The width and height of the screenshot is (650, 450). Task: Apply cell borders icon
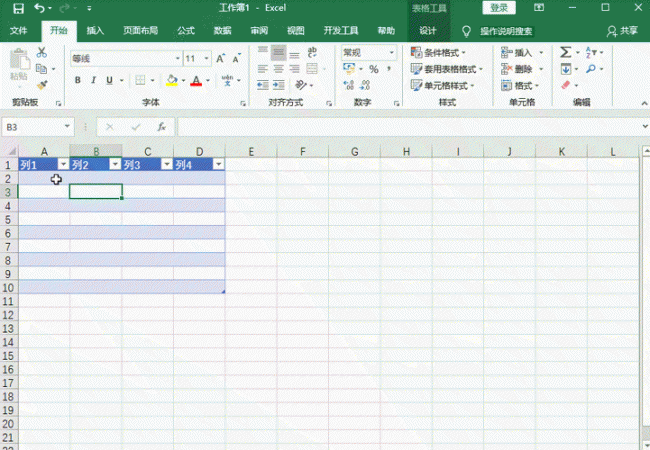(x=140, y=80)
